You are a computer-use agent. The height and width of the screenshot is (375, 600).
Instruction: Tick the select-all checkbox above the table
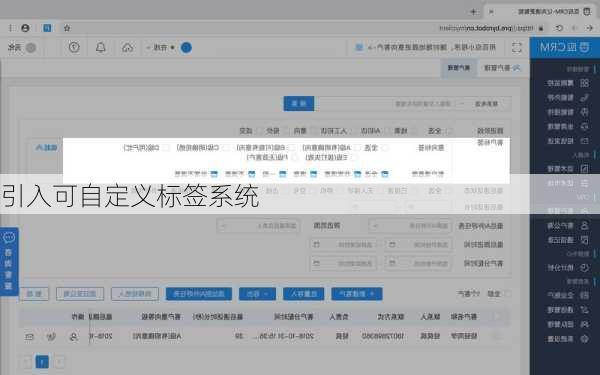(507, 294)
